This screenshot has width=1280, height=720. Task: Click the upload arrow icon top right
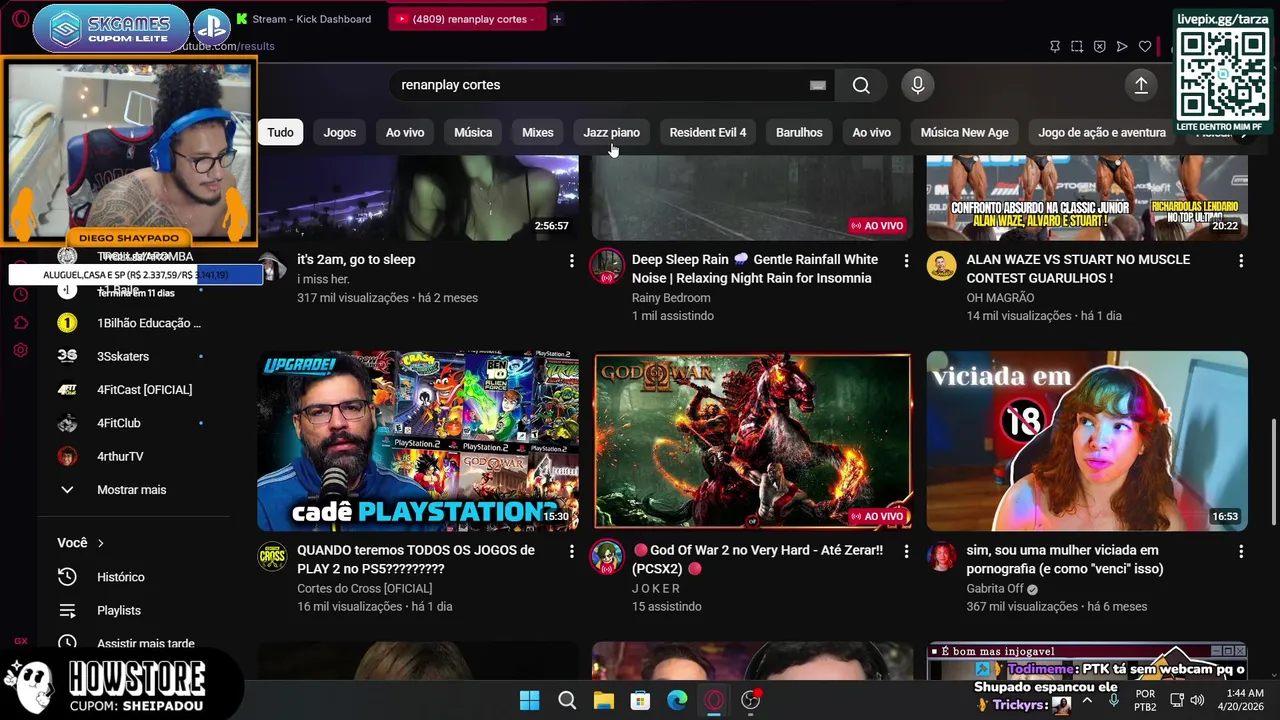pos(1141,85)
